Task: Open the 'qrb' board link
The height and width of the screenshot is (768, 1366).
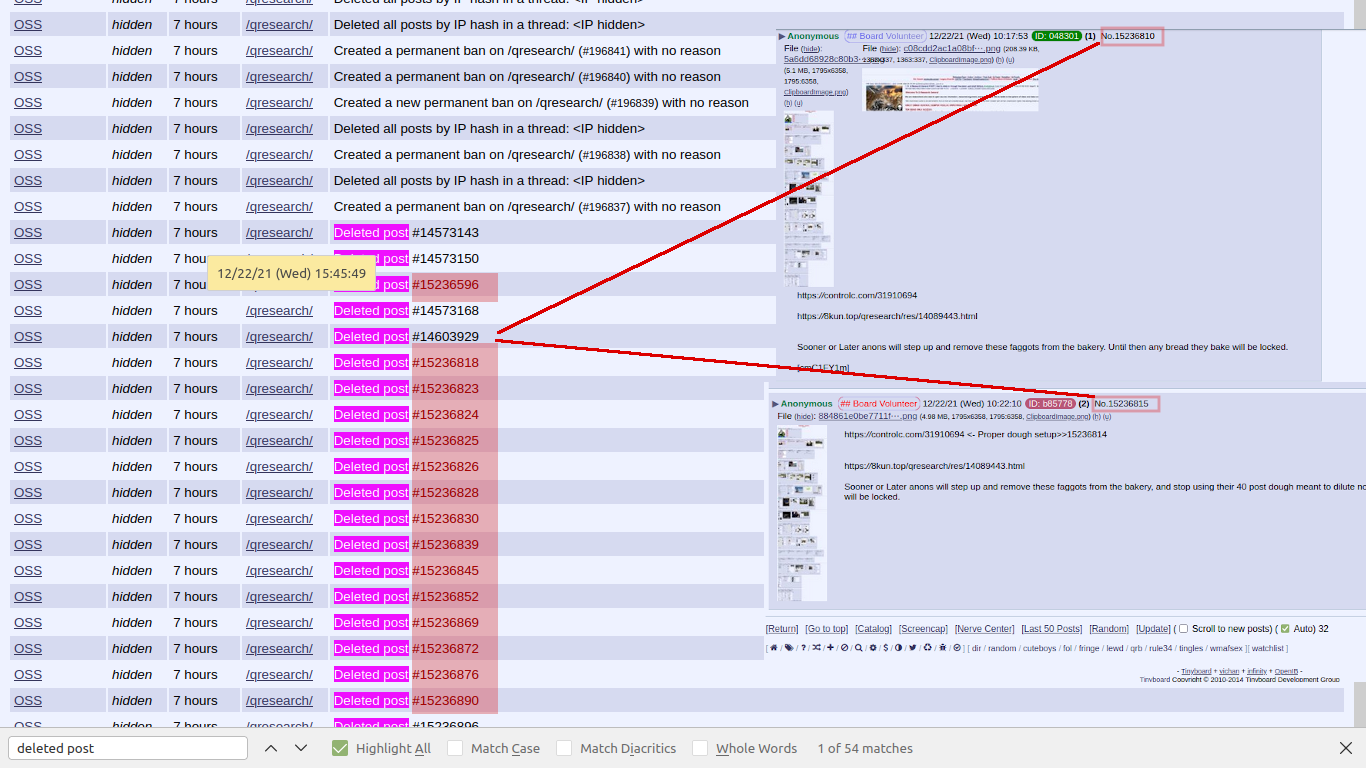Action: [x=1136, y=648]
